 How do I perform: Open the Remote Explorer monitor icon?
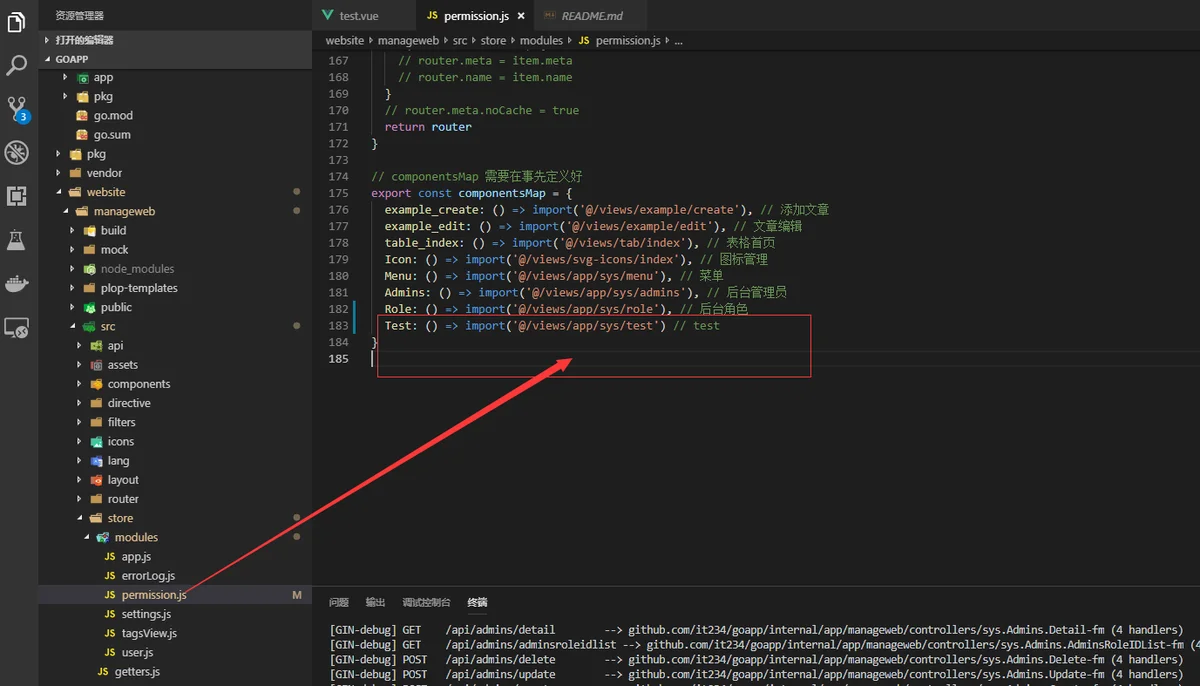16,327
